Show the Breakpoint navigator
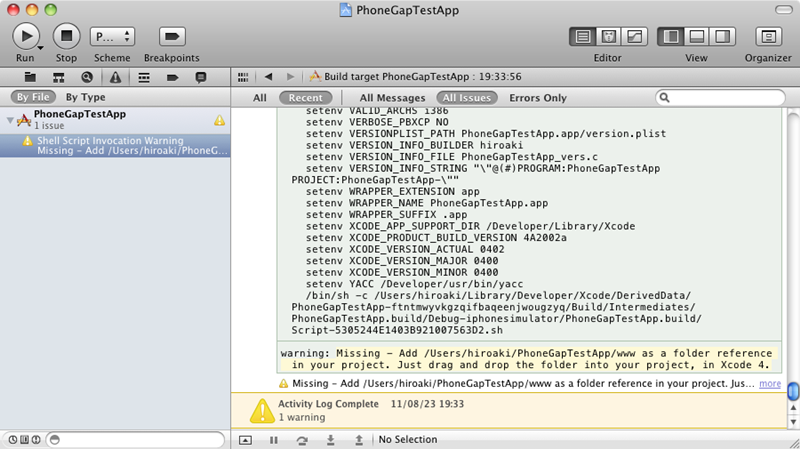 click(x=172, y=77)
